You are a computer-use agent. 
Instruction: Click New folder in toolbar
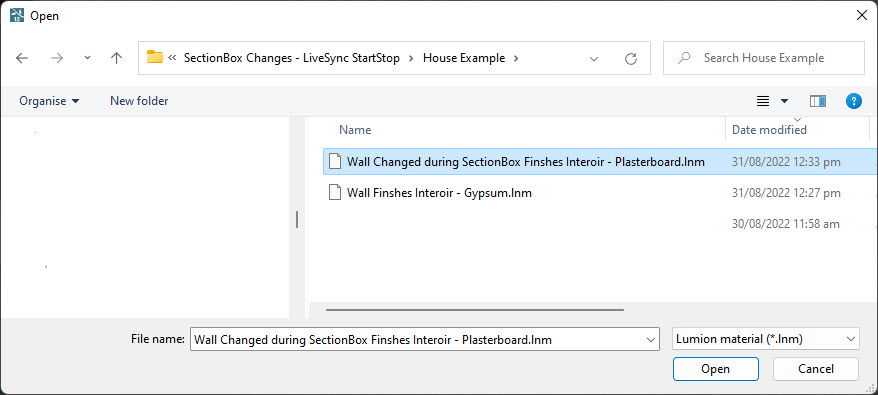pos(139,101)
